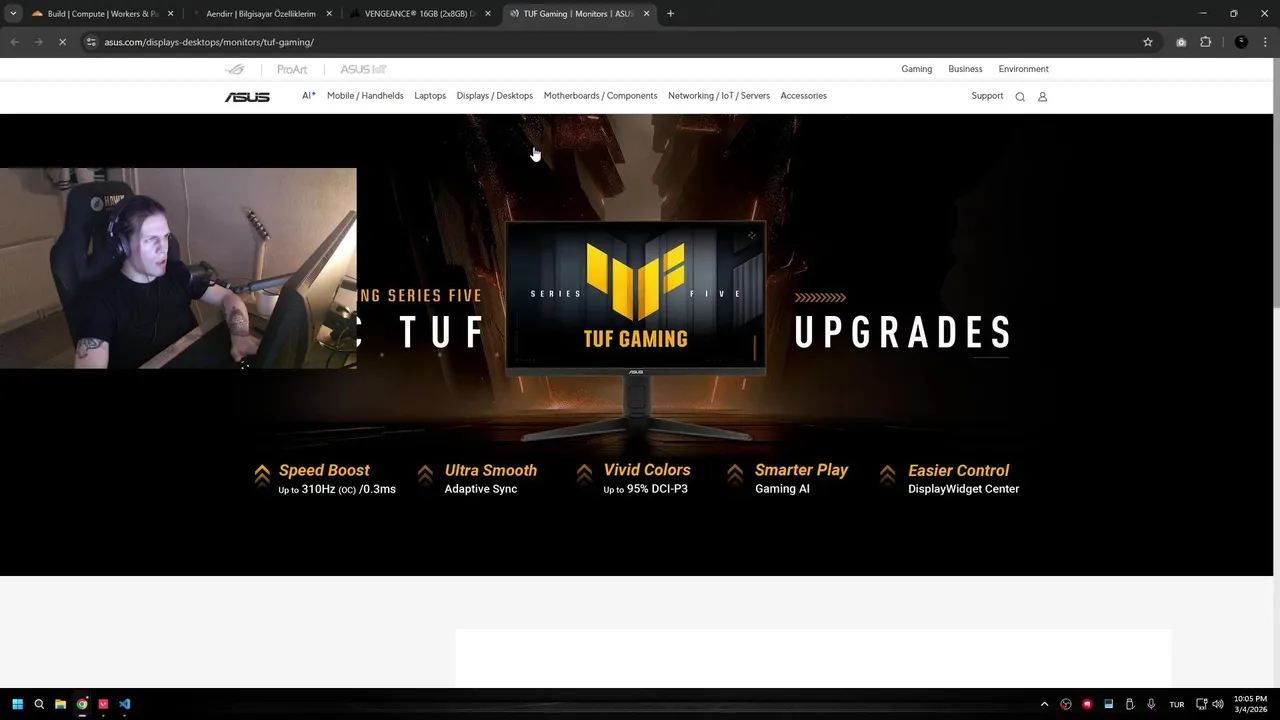1280x720 pixels.
Task: Open Chrome three-dot menu
Action: [x=1266, y=42]
